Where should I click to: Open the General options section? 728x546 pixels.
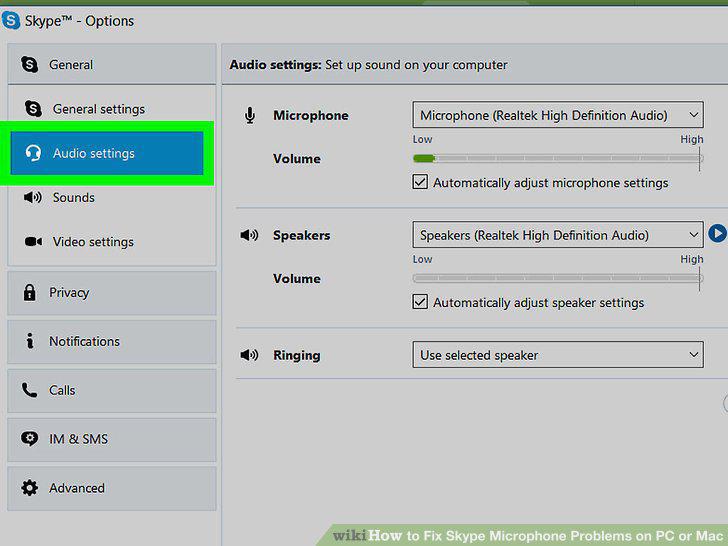[112, 64]
